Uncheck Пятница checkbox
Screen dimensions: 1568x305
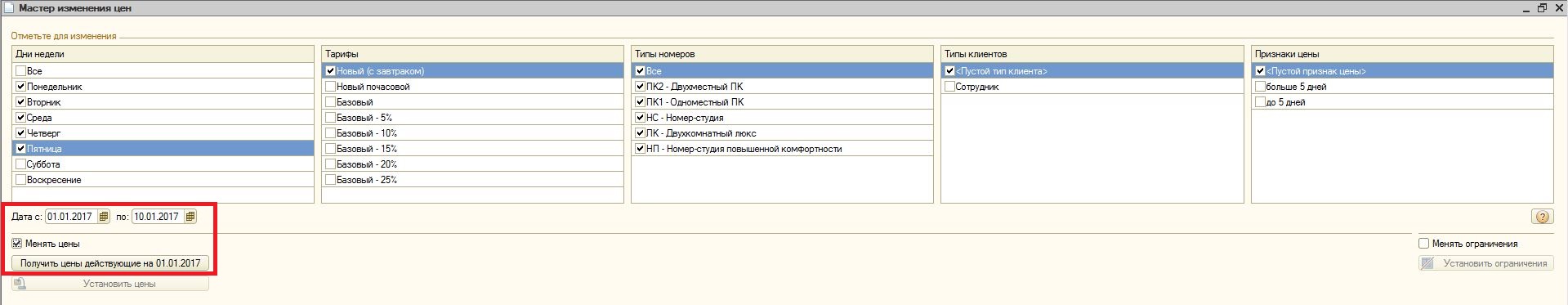pyautogui.click(x=20, y=149)
